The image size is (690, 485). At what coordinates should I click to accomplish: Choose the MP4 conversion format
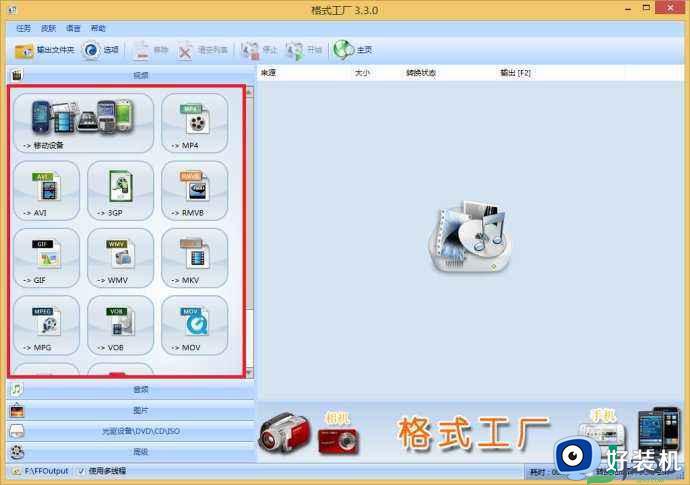(194, 122)
